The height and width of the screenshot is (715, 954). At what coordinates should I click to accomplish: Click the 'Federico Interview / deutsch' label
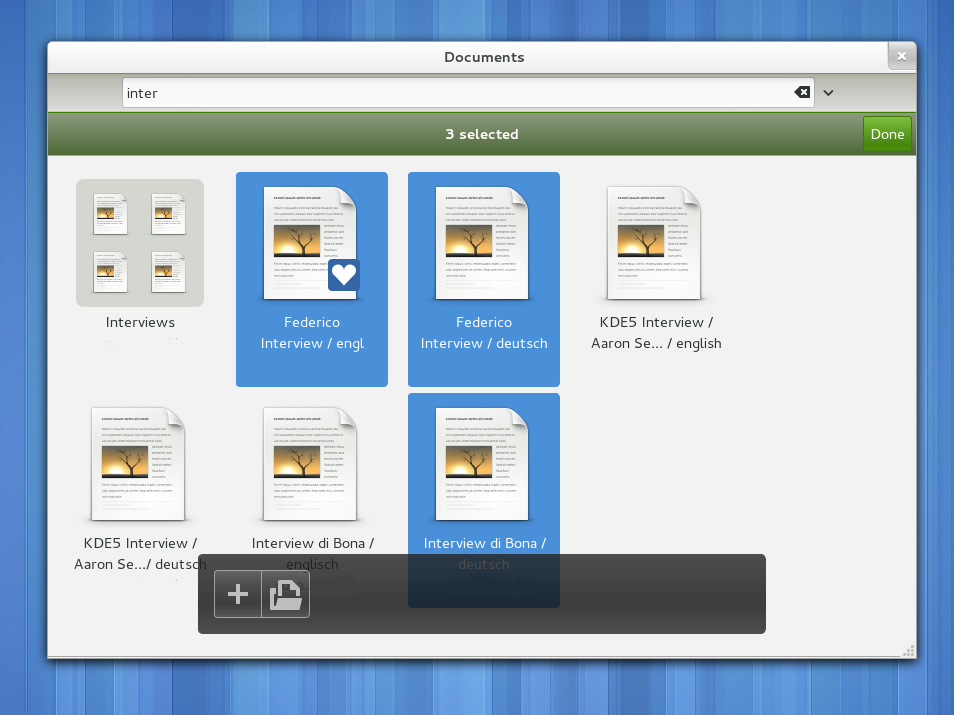pos(484,333)
